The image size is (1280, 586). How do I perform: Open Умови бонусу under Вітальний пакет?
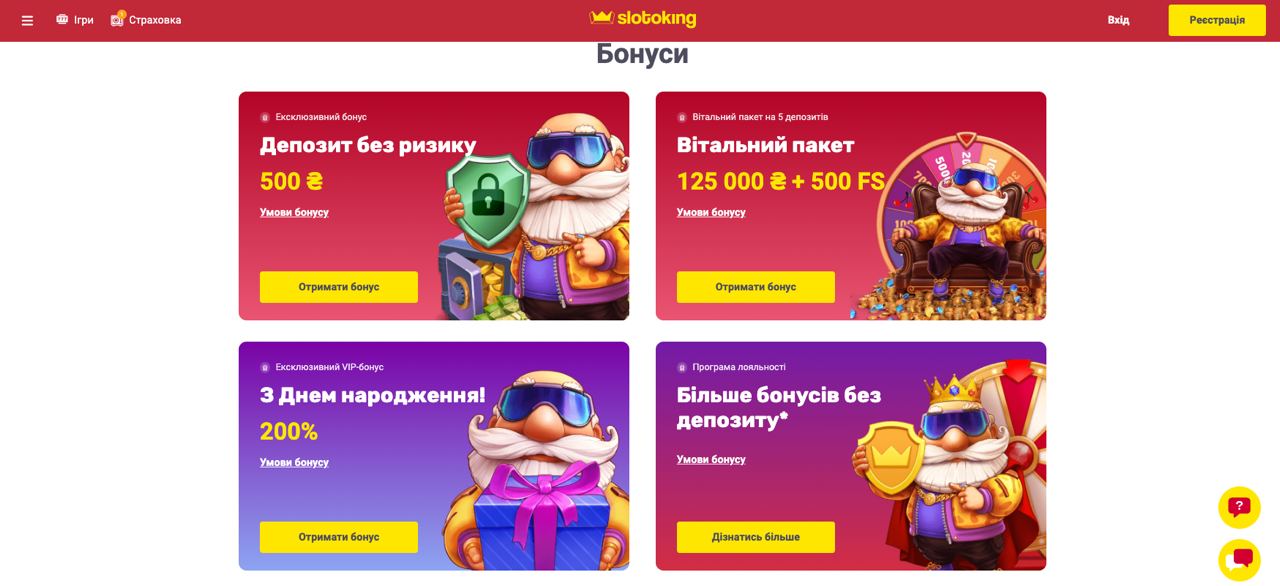tap(711, 212)
